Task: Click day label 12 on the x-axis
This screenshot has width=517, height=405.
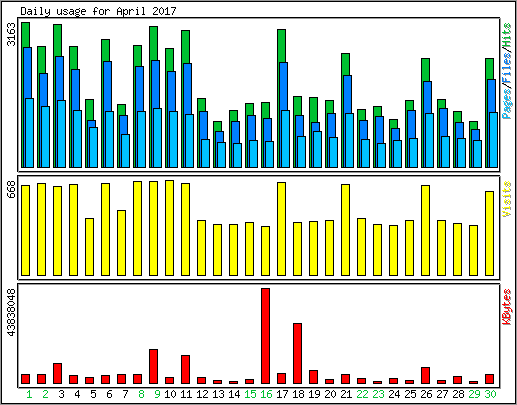Action: tap(202, 394)
